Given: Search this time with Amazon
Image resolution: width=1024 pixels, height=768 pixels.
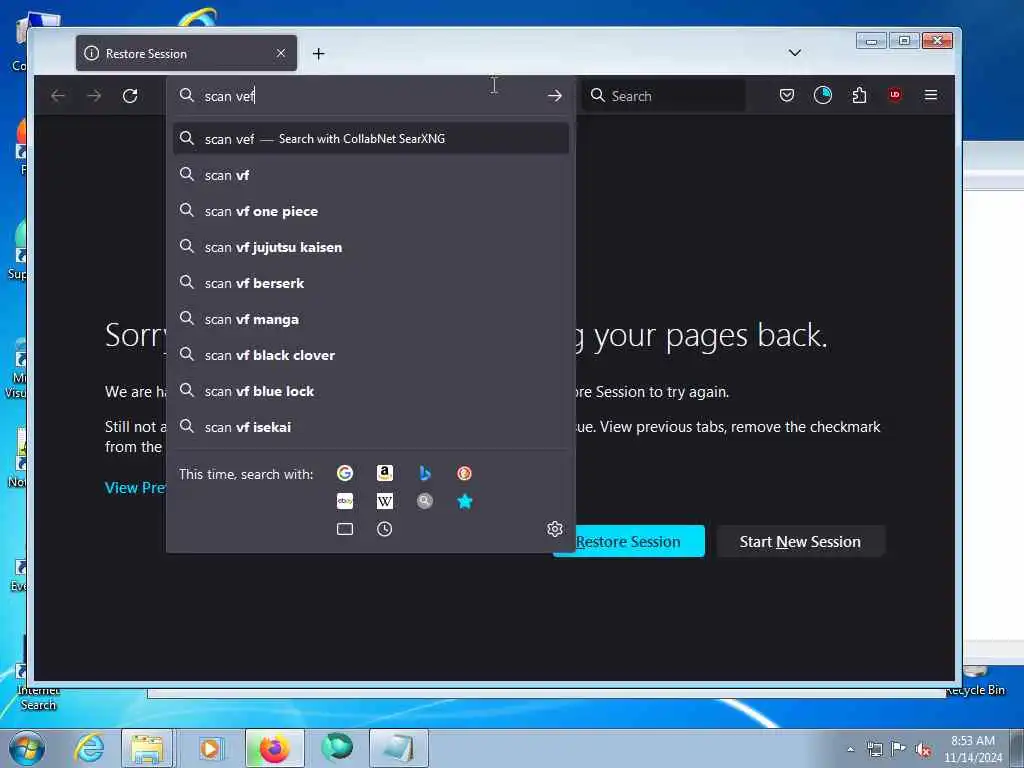Looking at the screenshot, I should coord(385,473).
